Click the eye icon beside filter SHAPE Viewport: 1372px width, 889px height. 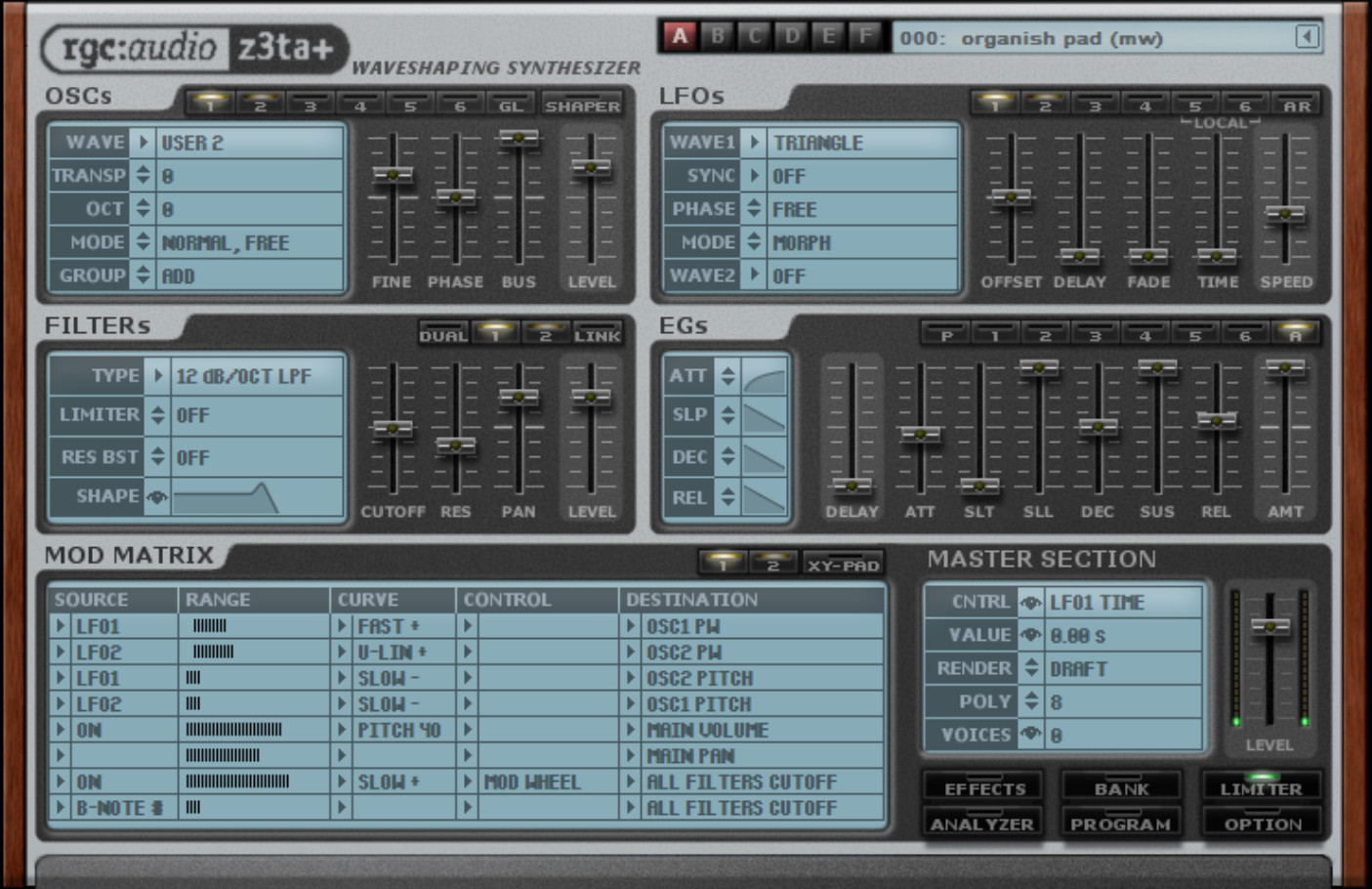[156, 497]
